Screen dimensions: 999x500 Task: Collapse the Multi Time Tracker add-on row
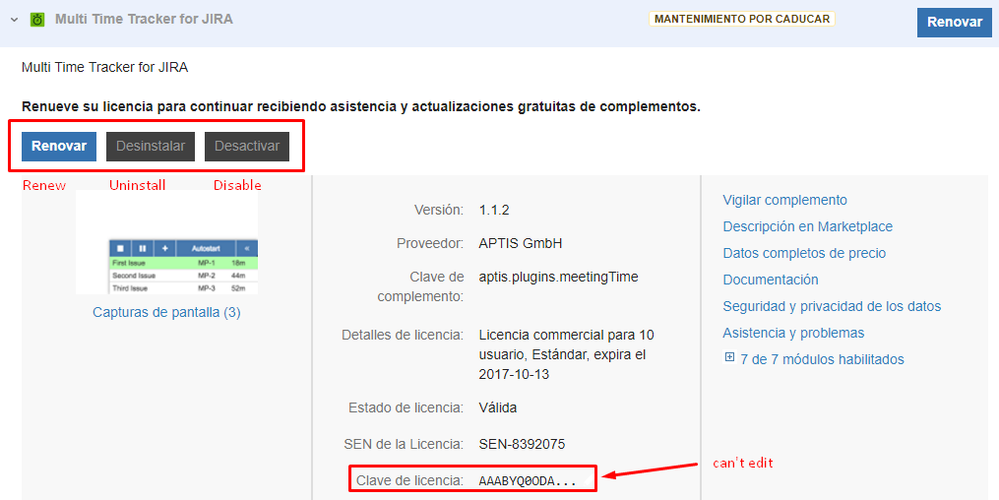pyautogui.click(x=14, y=20)
